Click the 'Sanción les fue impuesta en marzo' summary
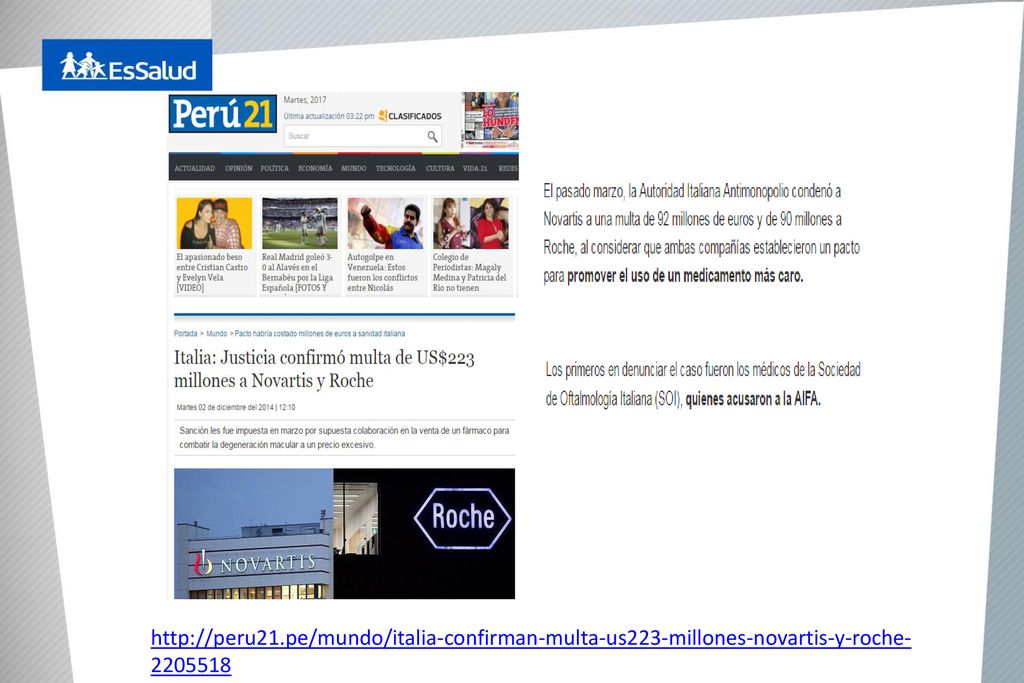The width and height of the screenshot is (1024, 683). click(x=344, y=437)
